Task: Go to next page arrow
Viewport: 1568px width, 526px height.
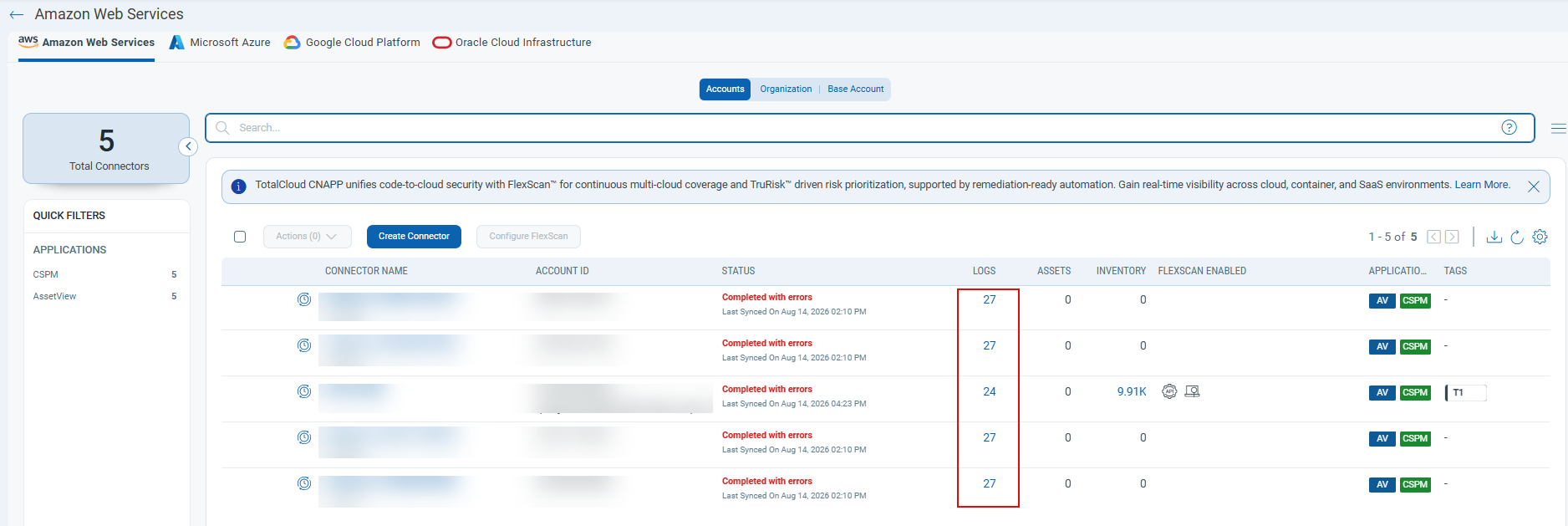Action: pyautogui.click(x=1452, y=237)
